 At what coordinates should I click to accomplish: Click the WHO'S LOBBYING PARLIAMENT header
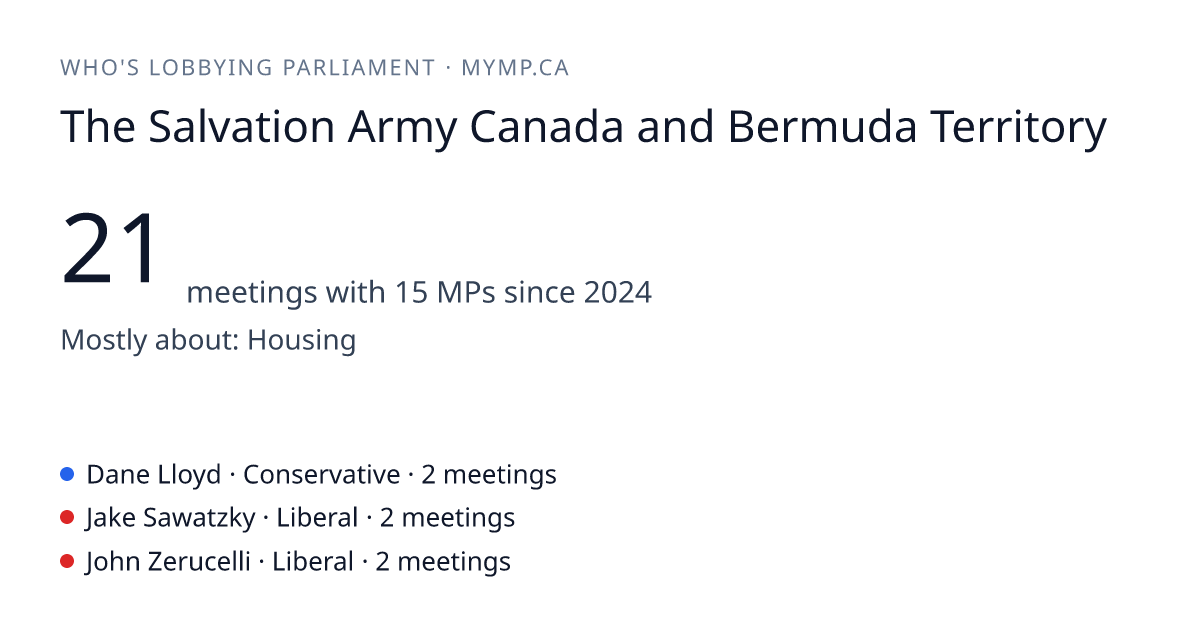tap(247, 68)
